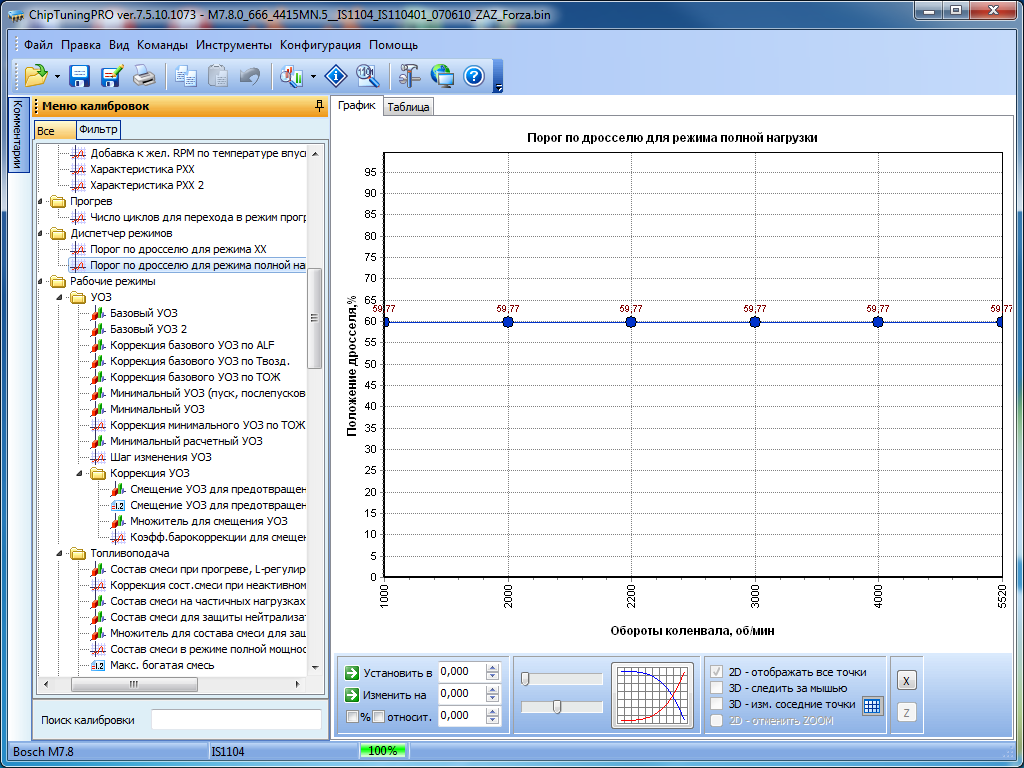This screenshot has width=1024, height=768.
Task: Click the printer icon in the toolbar
Action: (x=144, y=75)
